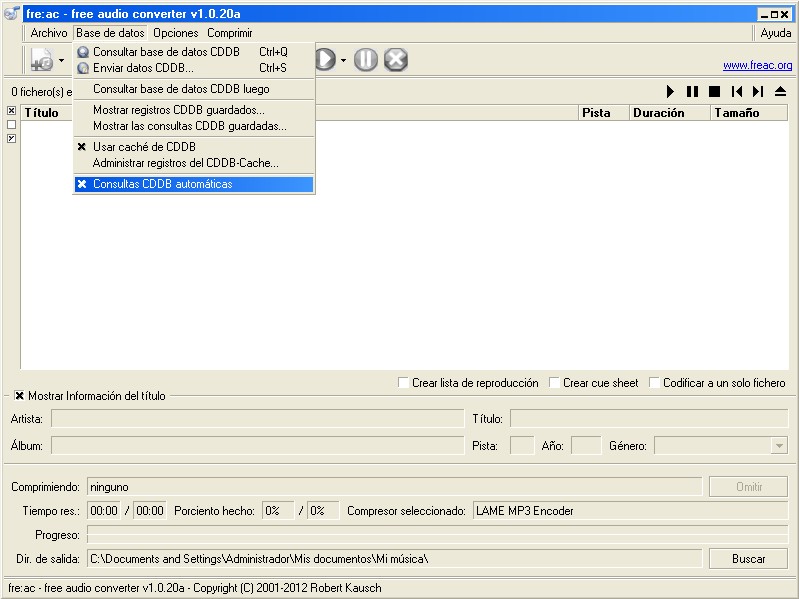The height and width of the screenshot is (599, 799).
Task: Deselect all tracks with the empty box icon
Action: tap(12, 124)
